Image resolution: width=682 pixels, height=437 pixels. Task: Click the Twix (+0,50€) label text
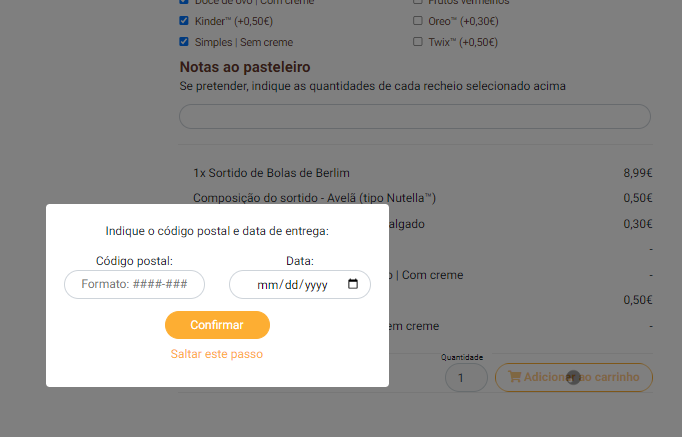tap(463, 42)
